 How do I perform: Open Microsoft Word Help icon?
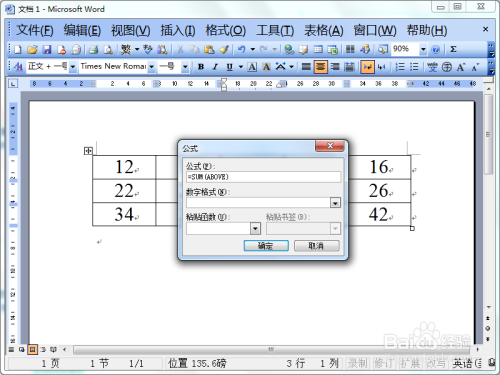click(x=436, y=50)
